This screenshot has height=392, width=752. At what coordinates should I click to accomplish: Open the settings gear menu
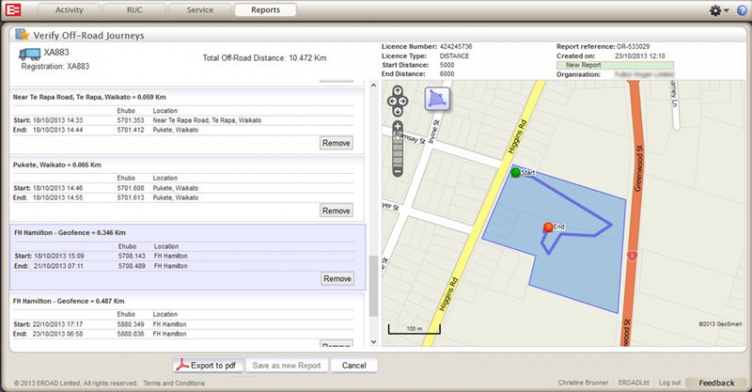pos(719,10)
